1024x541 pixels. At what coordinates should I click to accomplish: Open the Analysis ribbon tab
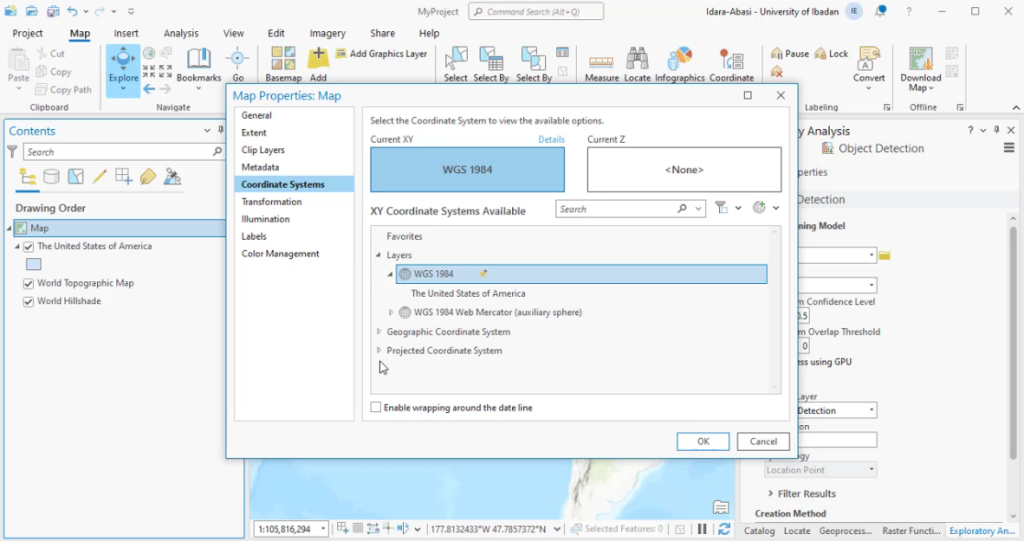tap(181, 33)
